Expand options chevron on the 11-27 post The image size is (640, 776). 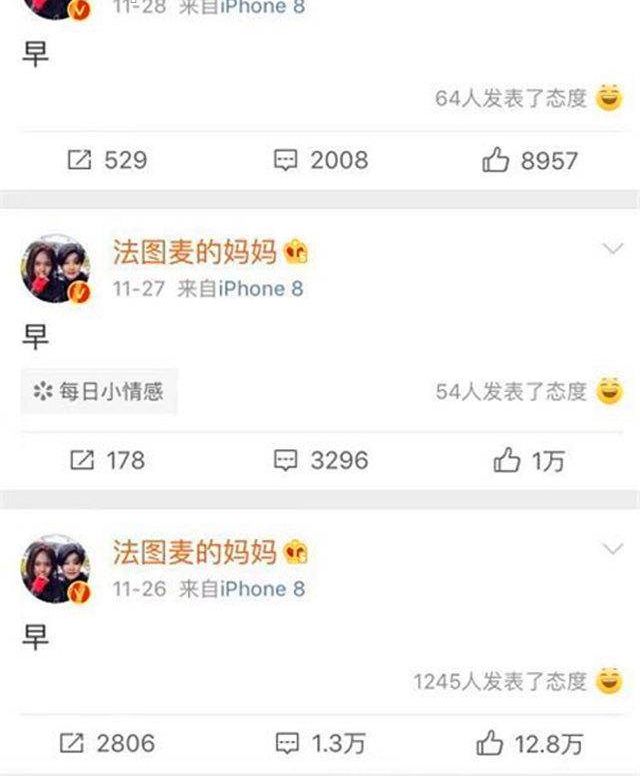click(613, 248)
